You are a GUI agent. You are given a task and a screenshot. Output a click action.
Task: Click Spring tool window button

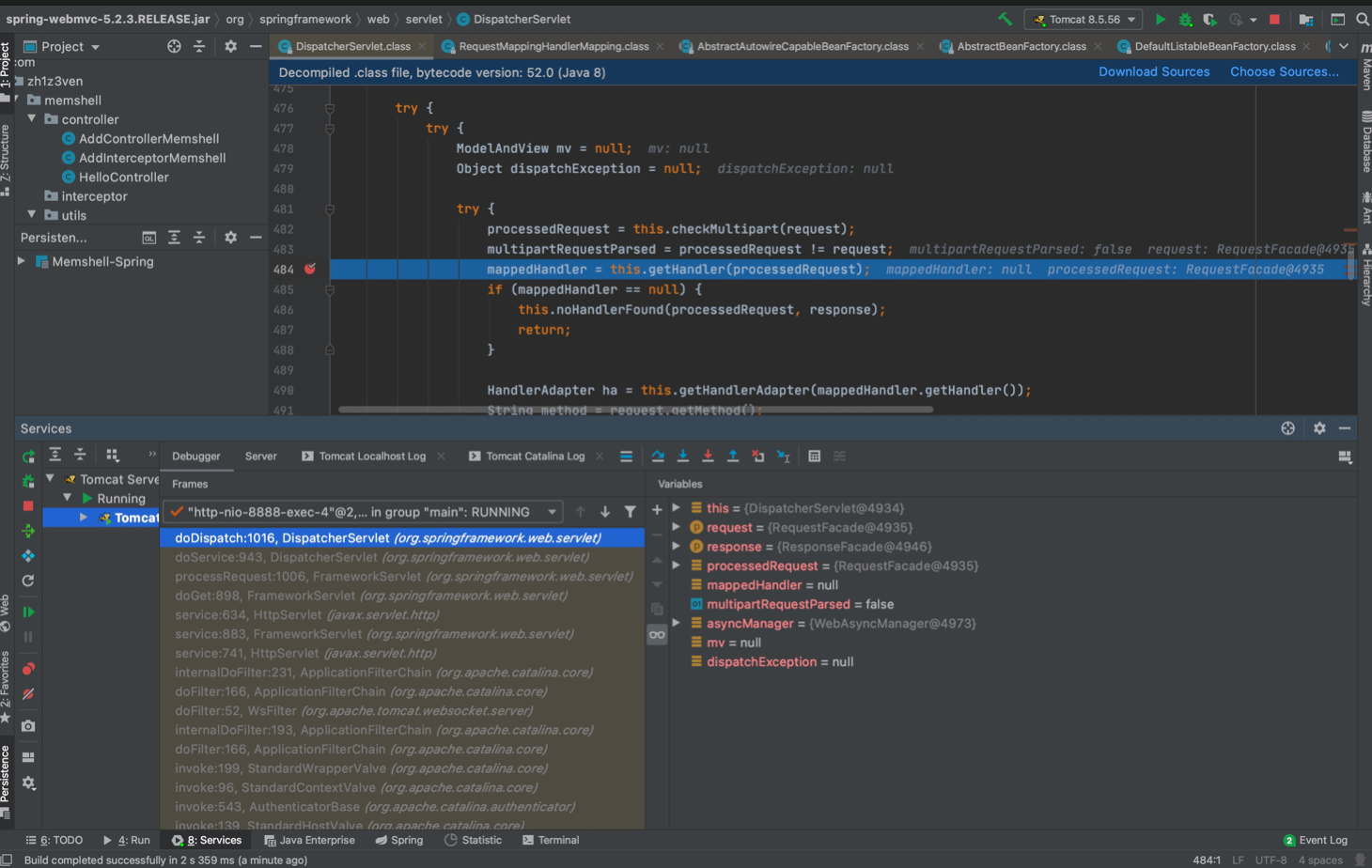(399, 841)
